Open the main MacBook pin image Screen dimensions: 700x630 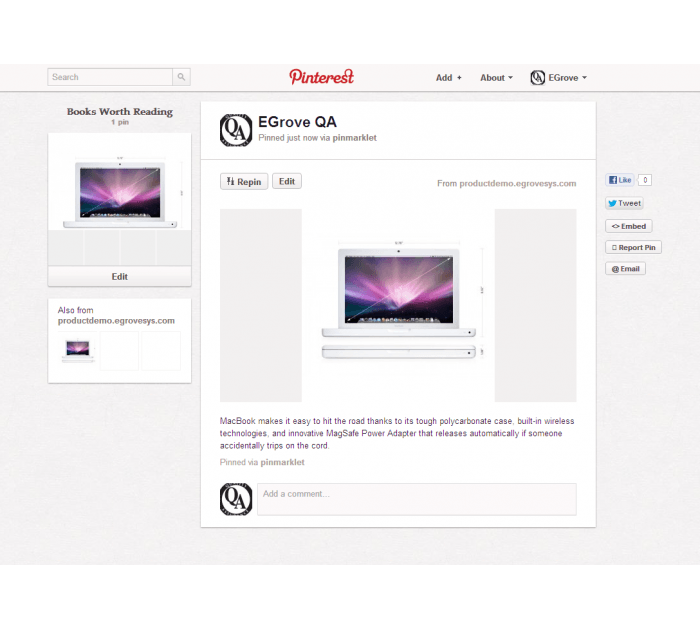pyautogui.click(x=398, y=305)
